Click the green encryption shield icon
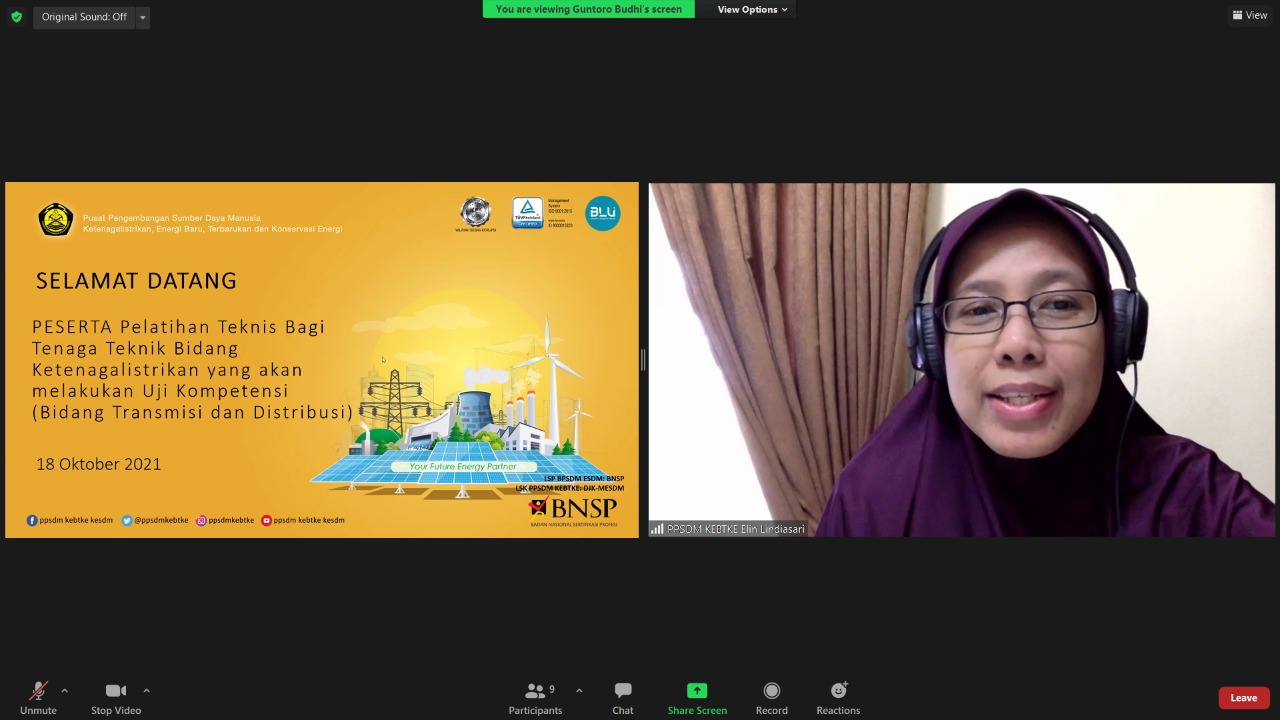The width and height of the screenshot is (1280, 720). (16, 17)
